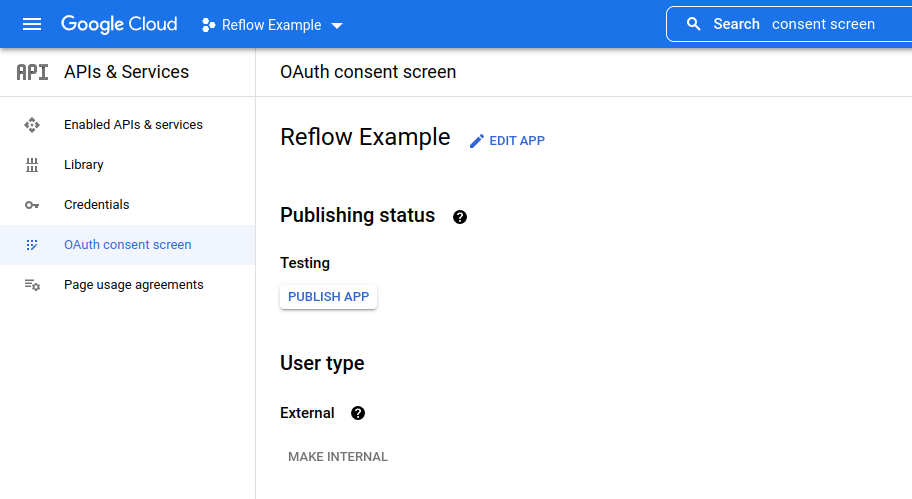The height and width of the screenshot is (499, 912).
Task: Open the hamburger navigation menu
Action: [32, 24]
